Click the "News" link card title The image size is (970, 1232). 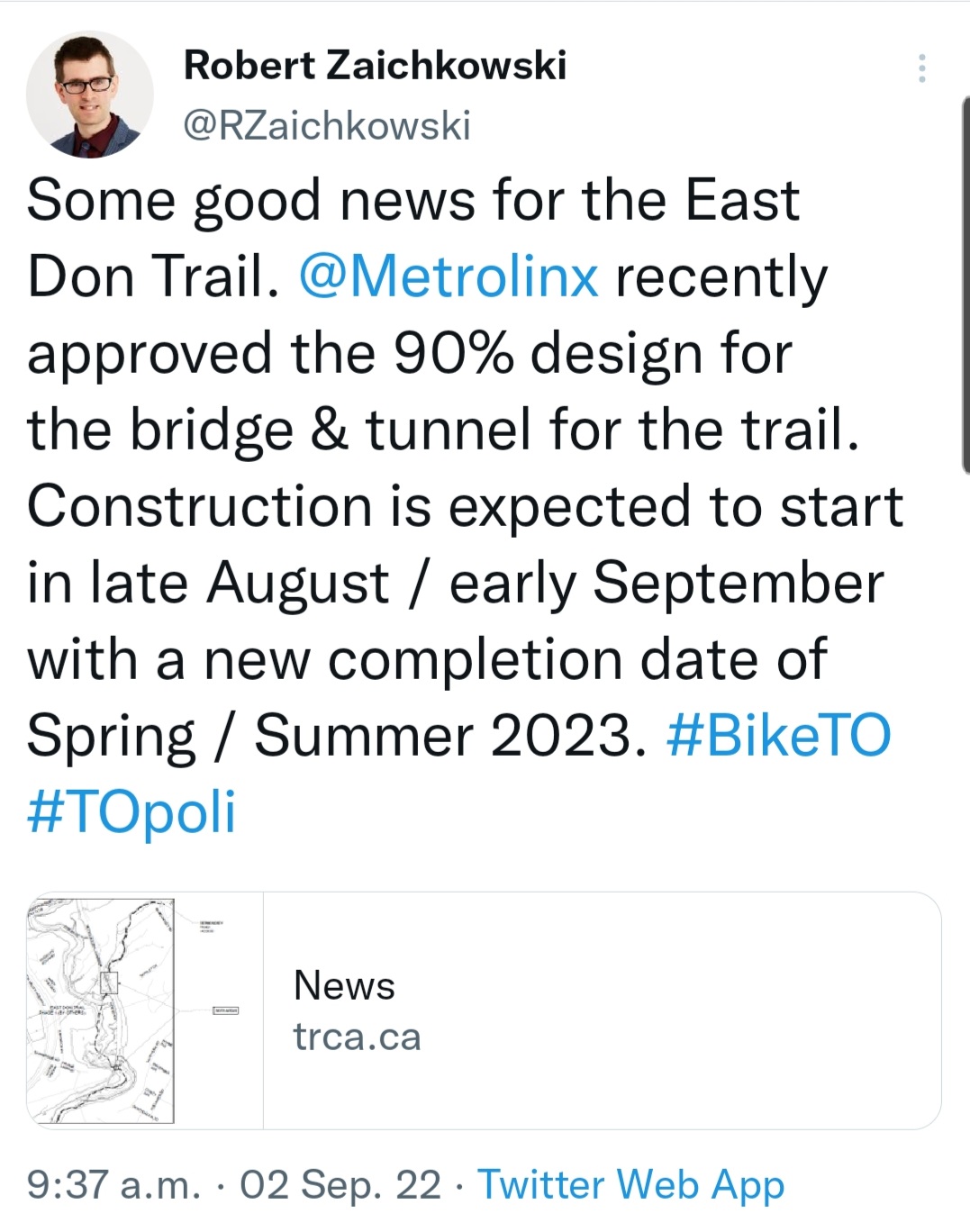pyautogui.click(x=344, y=985)
